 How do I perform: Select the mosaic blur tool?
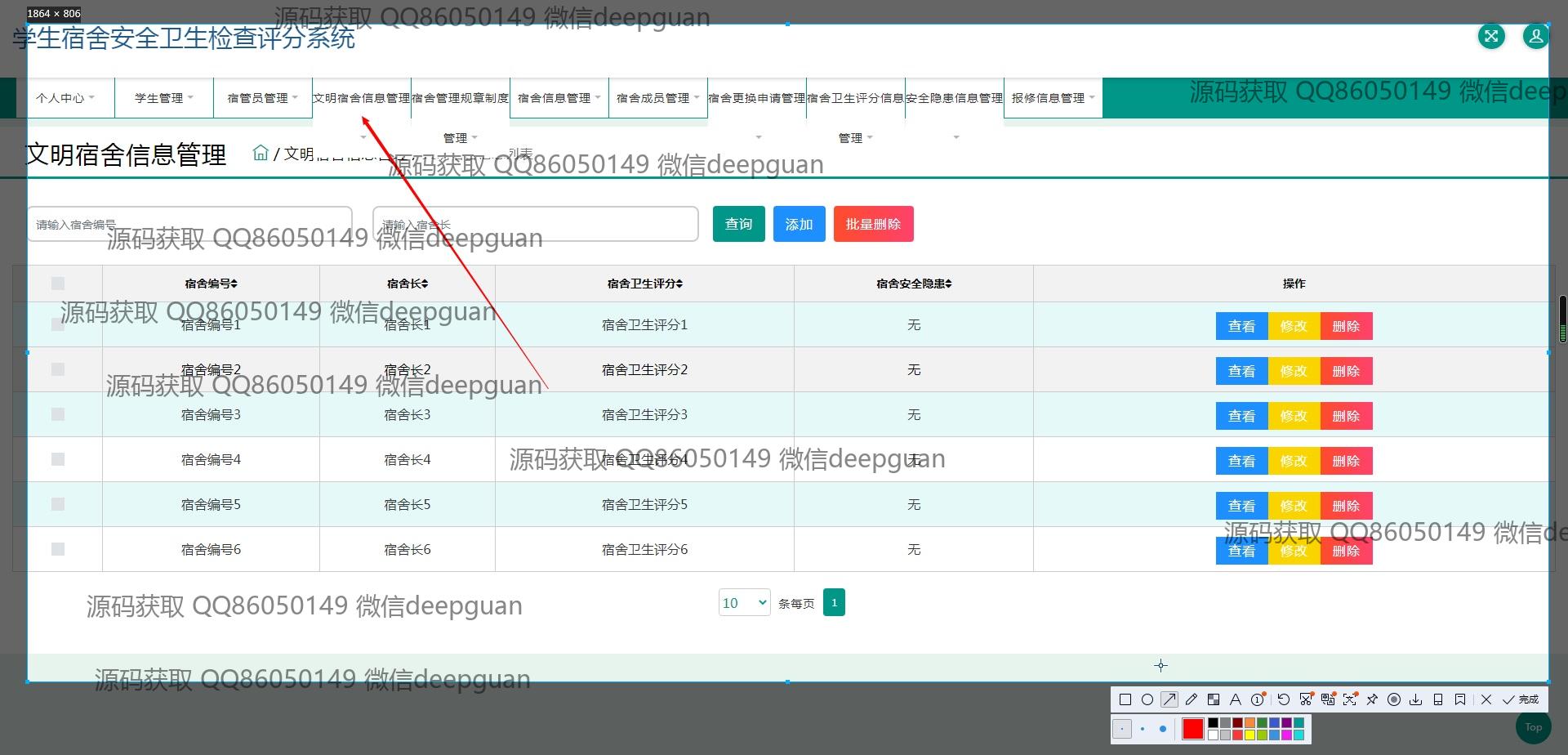click(x=1214, y=699)
